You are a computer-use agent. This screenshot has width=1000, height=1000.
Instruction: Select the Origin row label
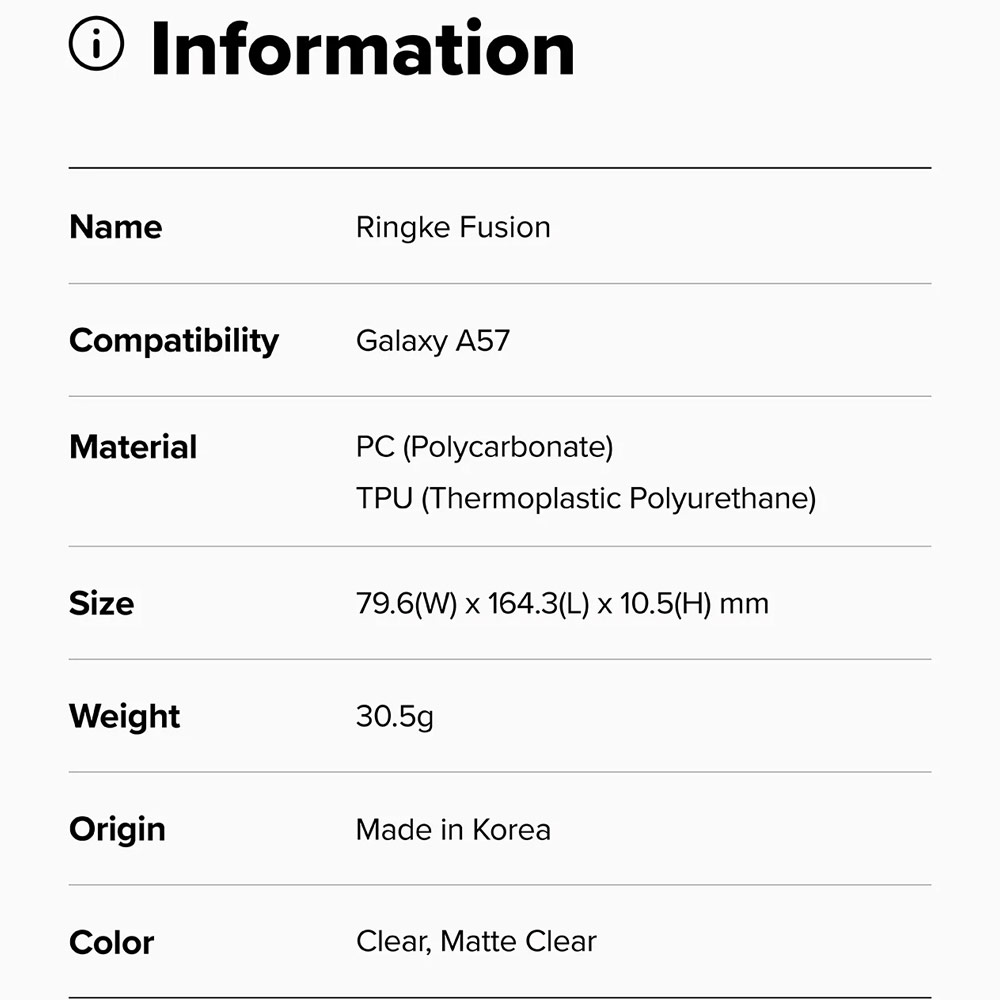(117, 829)
